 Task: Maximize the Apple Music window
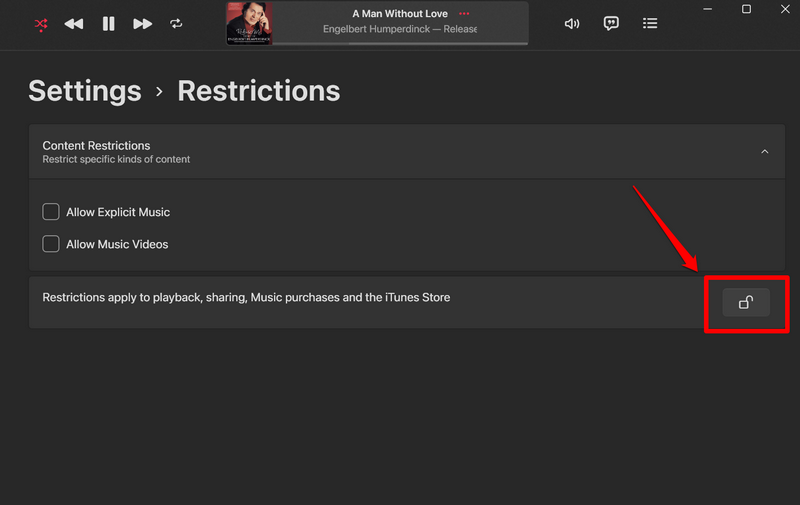point(746,9)
